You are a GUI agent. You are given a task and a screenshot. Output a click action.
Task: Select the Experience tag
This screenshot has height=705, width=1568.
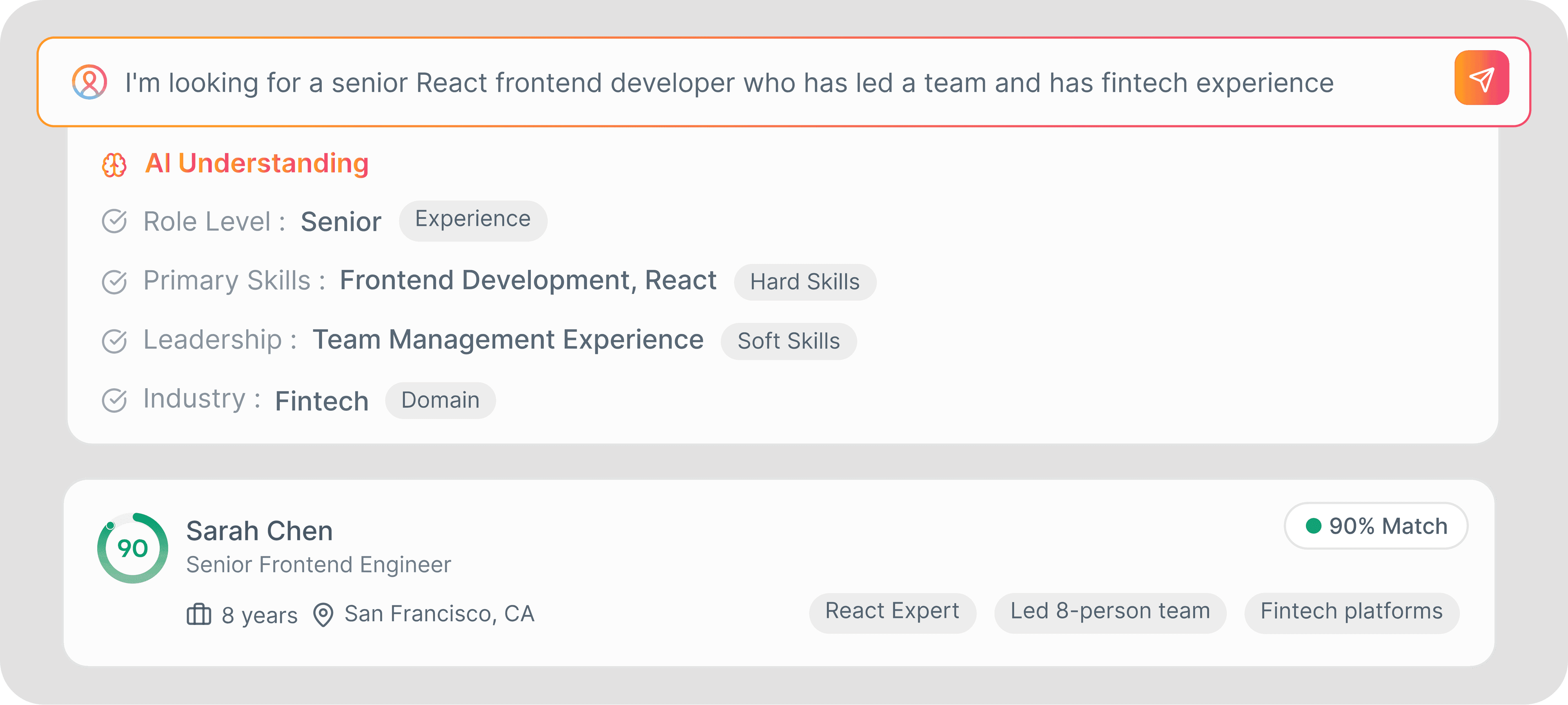[x=472, y=220]
